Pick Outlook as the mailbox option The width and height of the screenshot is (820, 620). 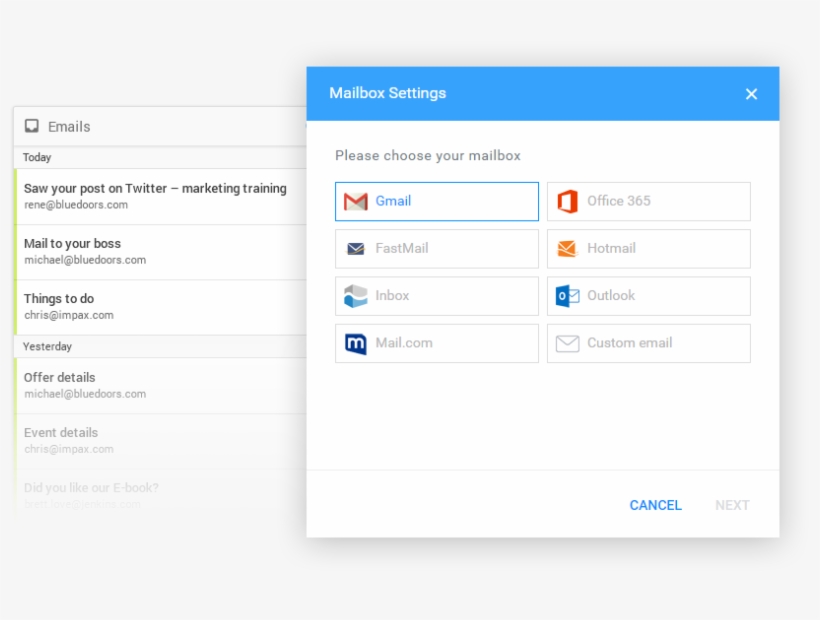(648, 295)
